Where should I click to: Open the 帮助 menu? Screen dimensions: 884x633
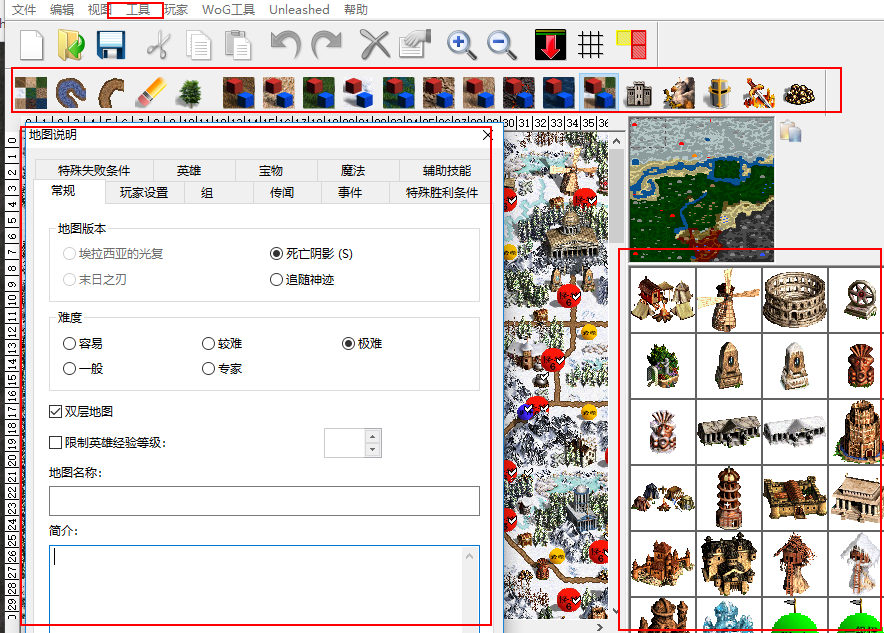pos(356,10)
